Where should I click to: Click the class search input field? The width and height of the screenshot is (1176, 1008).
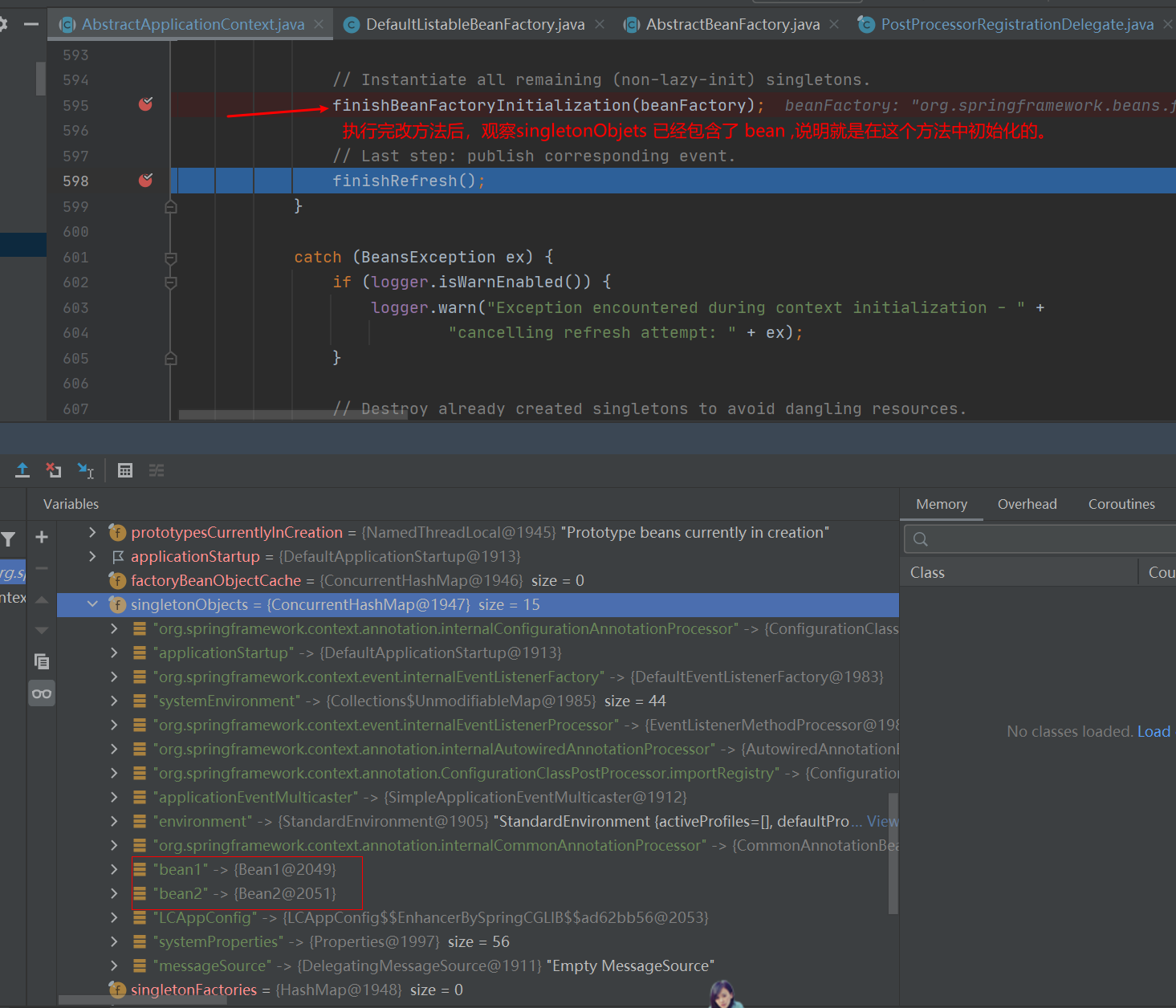(1040, 539)
